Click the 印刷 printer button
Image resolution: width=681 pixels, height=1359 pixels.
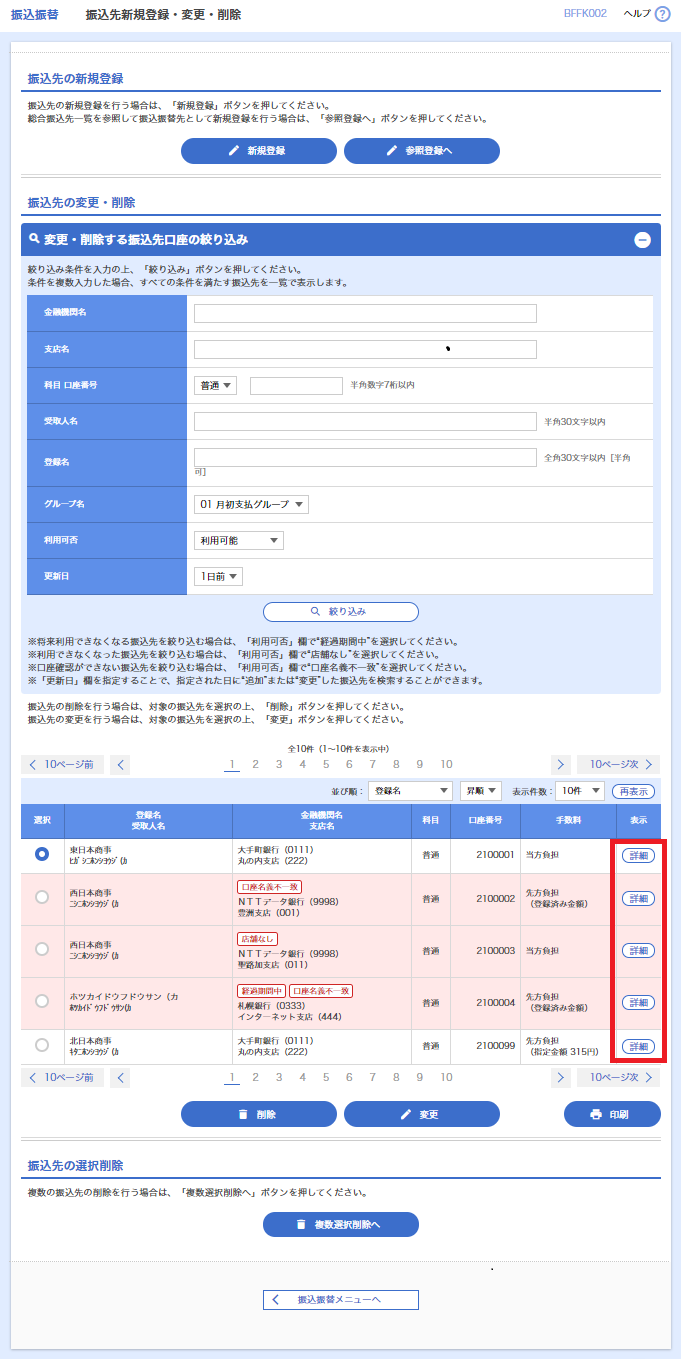point(612,1114)
